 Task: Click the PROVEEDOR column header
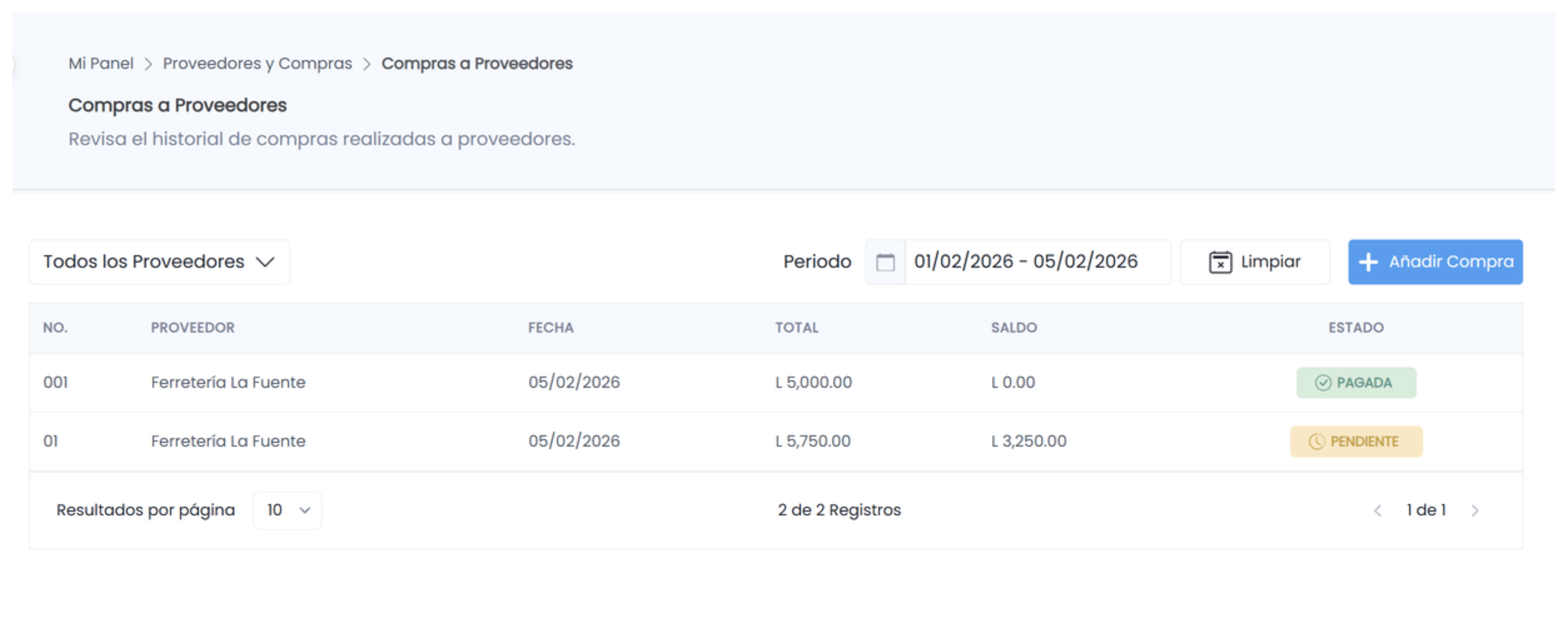tap(192, 328)
